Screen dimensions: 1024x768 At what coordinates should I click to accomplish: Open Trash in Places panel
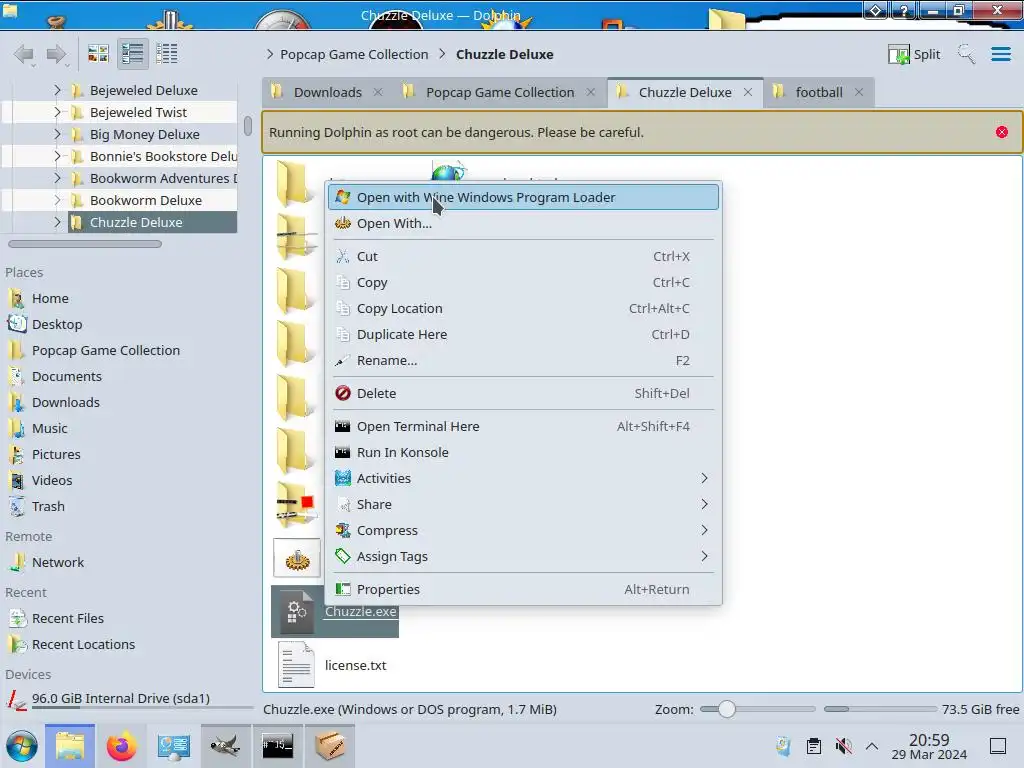point(48,507)
